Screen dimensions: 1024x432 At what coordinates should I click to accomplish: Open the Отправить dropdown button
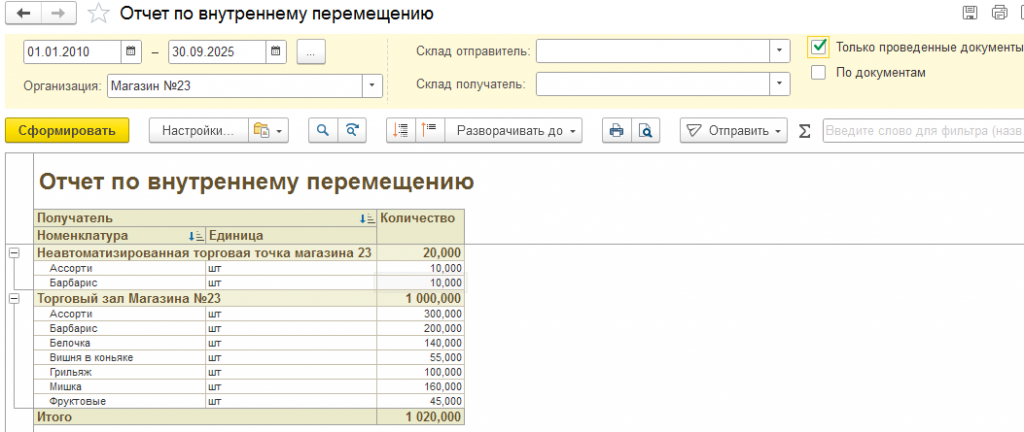pyautogui.click(x=733, y=131)
